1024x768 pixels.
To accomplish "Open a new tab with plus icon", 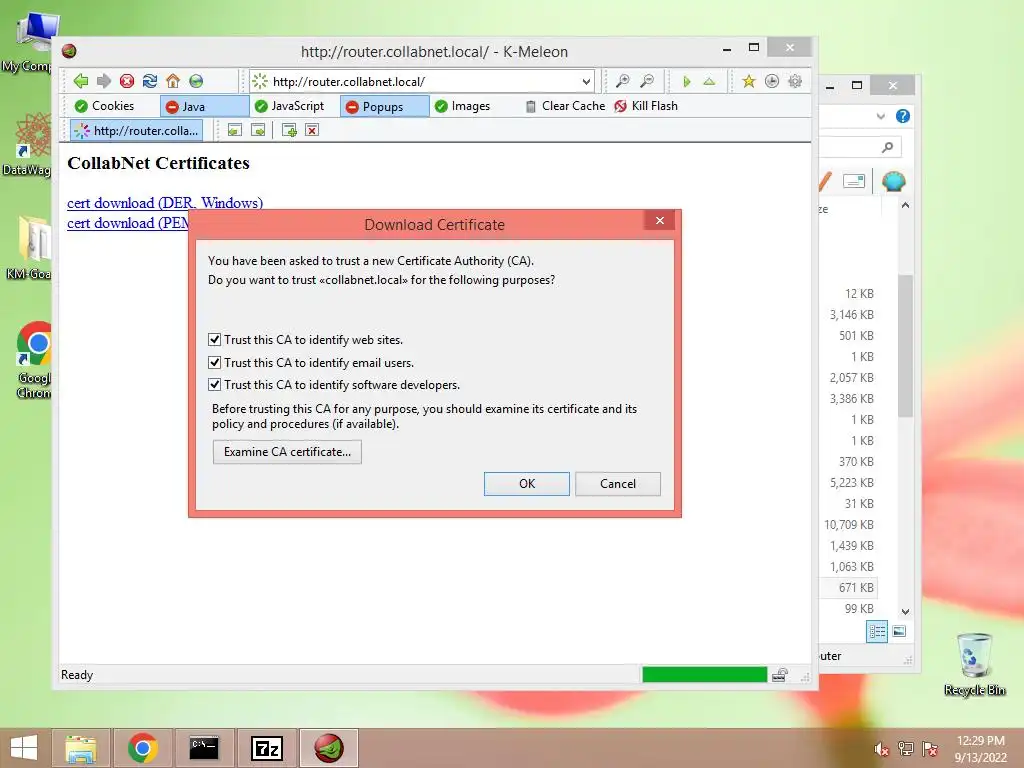I will click(x=289, y=131).
